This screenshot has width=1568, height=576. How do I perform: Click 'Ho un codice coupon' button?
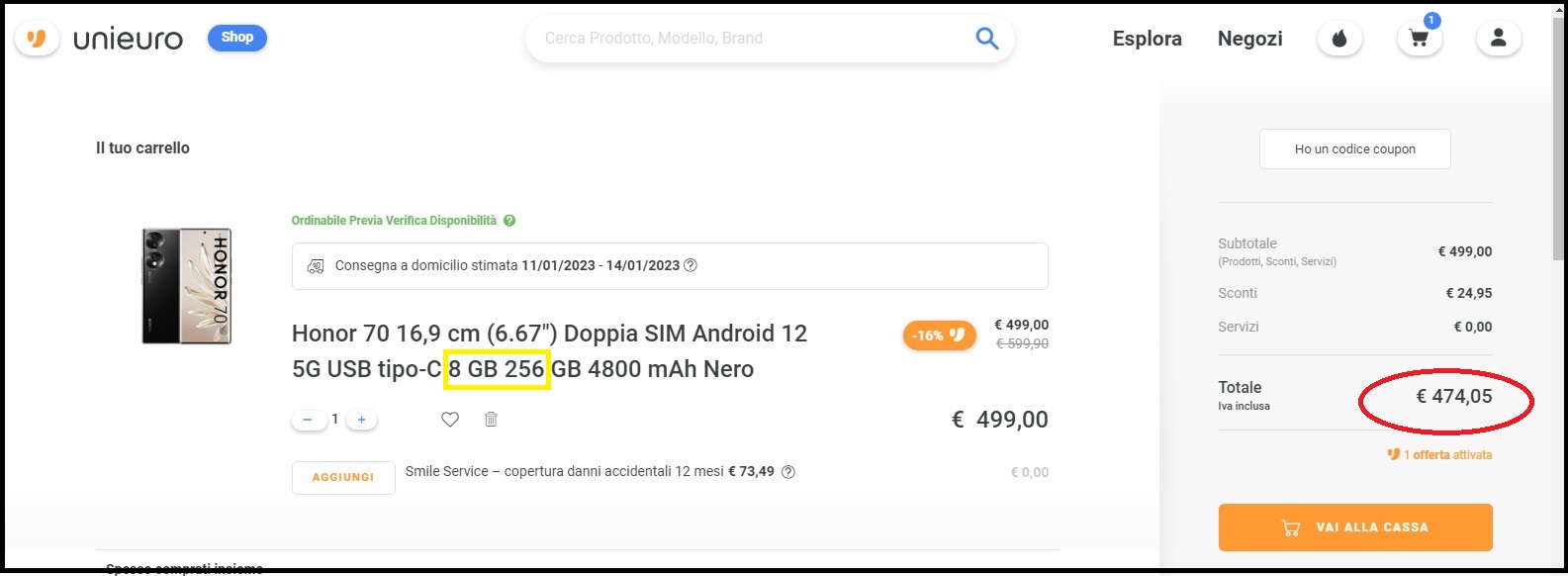click(1354, 149)
